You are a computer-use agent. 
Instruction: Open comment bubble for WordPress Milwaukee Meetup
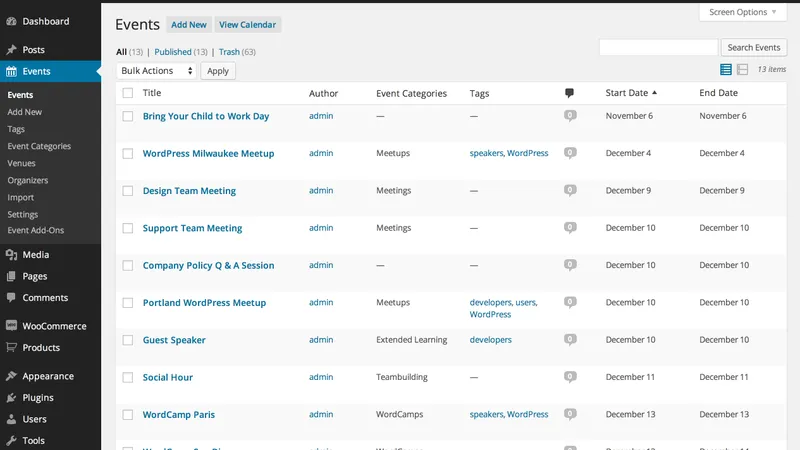pyautogui.click(x=570, y=153)
